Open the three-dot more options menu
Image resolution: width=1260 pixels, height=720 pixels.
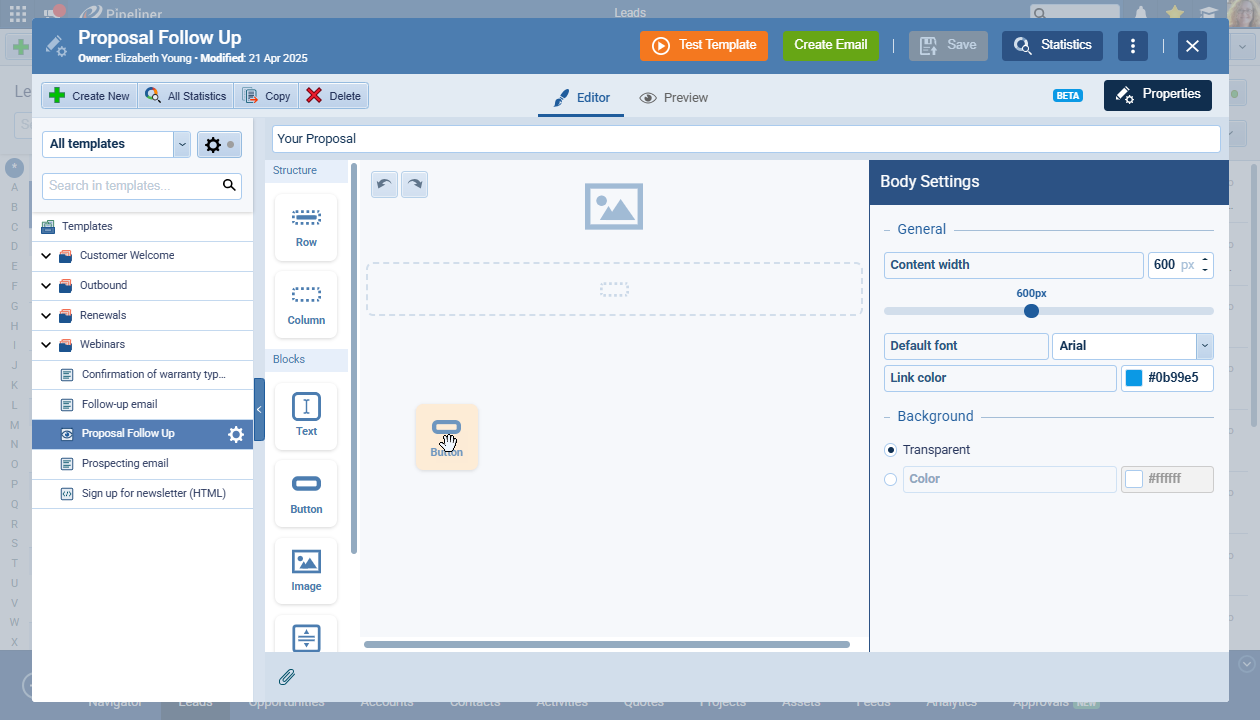click(x=1132, y=46)
